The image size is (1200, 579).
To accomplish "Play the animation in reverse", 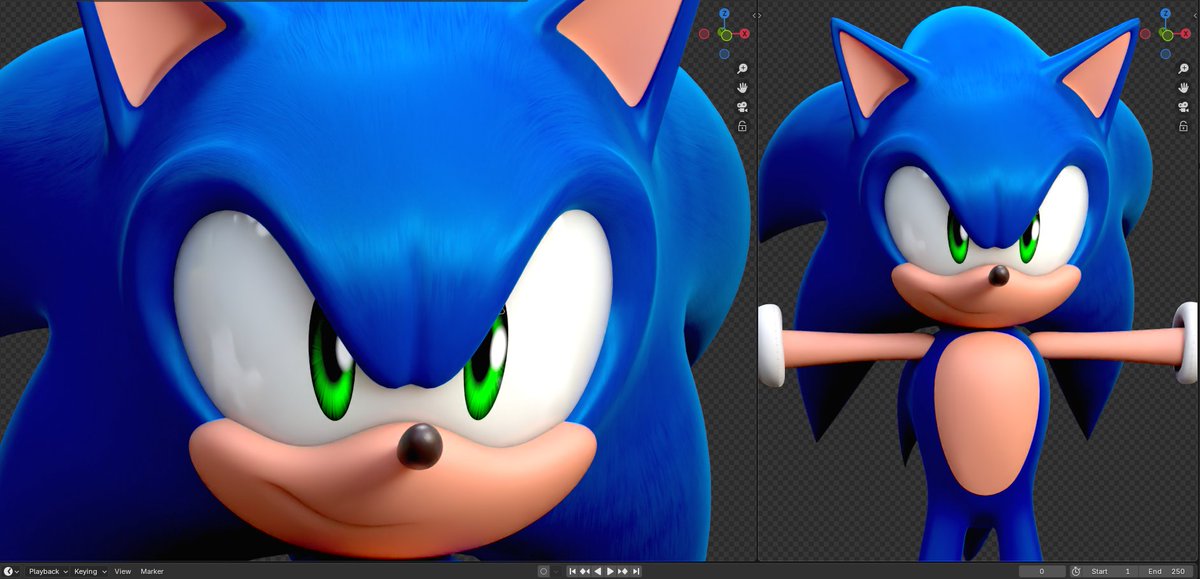I will point(598,571).
